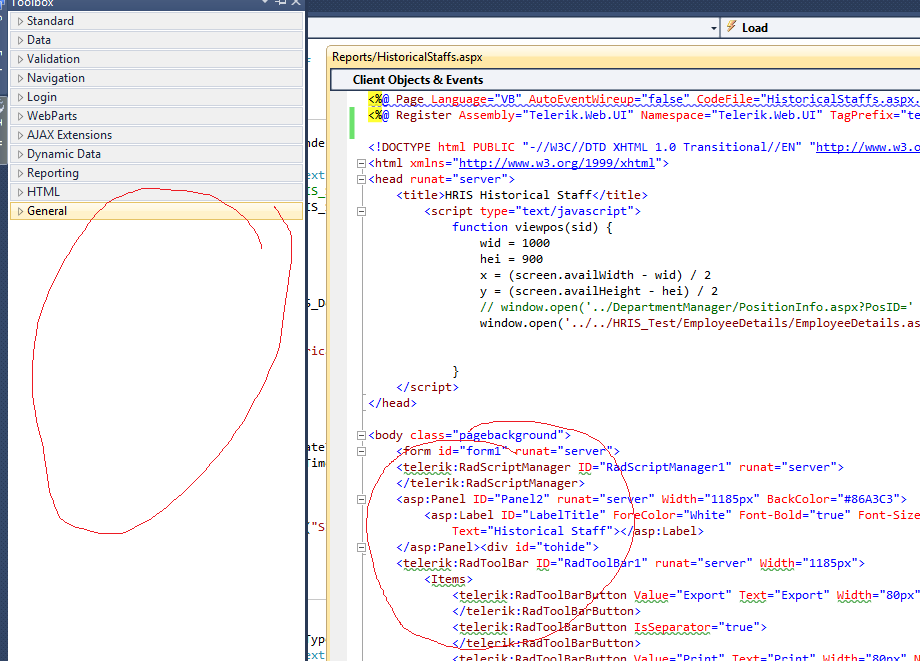The width and height of the screenshot is (920, 661).
Task: Click the div id tohide tag
Action: [540, 547]
